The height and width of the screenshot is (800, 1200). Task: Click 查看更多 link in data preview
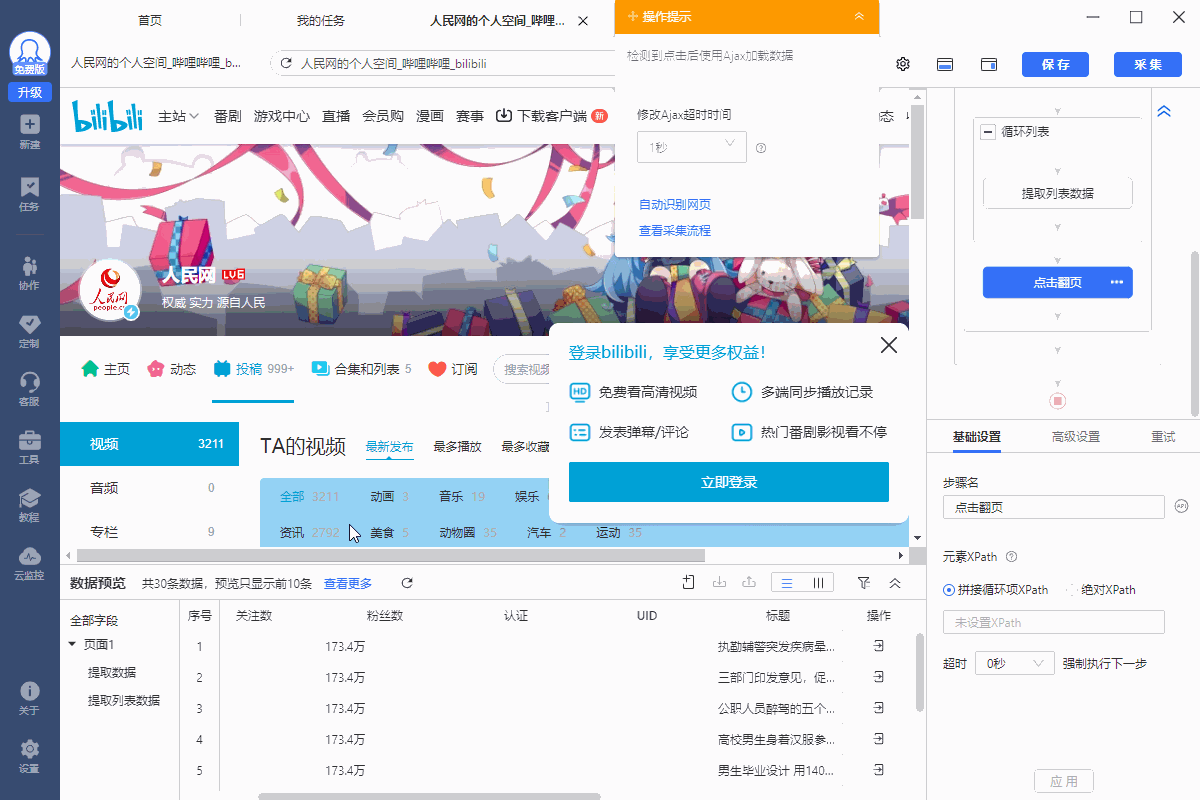pos(348,583)
